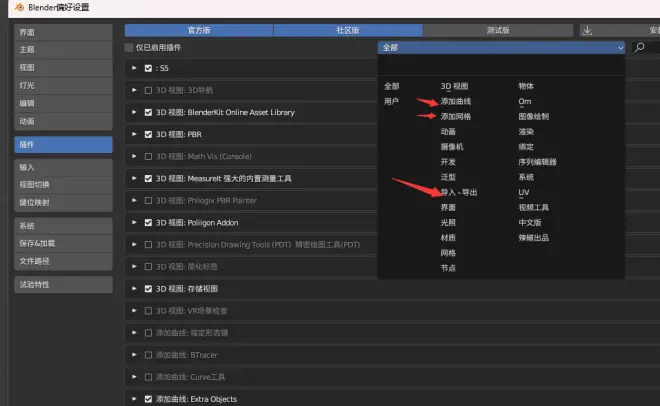Screen dimensions: 660x406
Task: Choose 摄像机 in the category list
Action: 452,147
